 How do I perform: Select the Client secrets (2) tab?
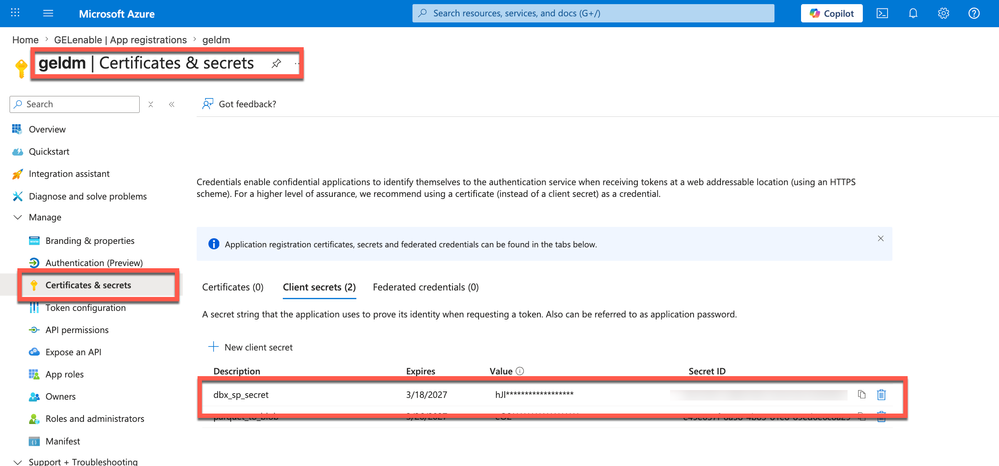[x=319, y=288]
